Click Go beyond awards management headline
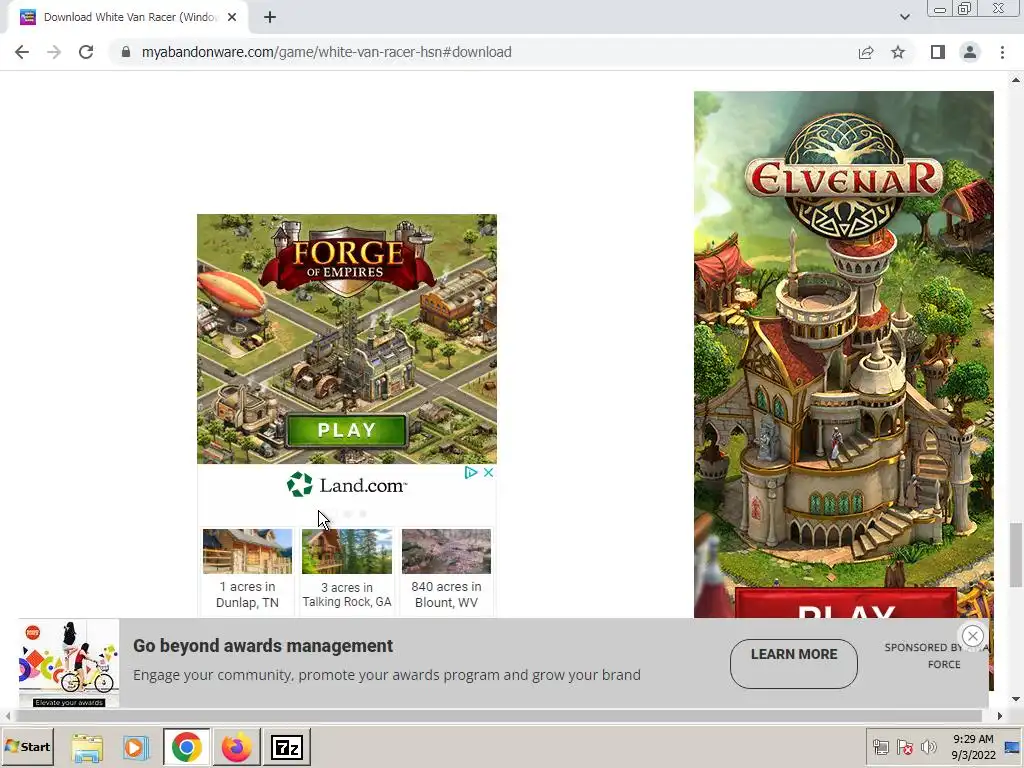This screenshot has height=768, width=1024. (263, 646)
